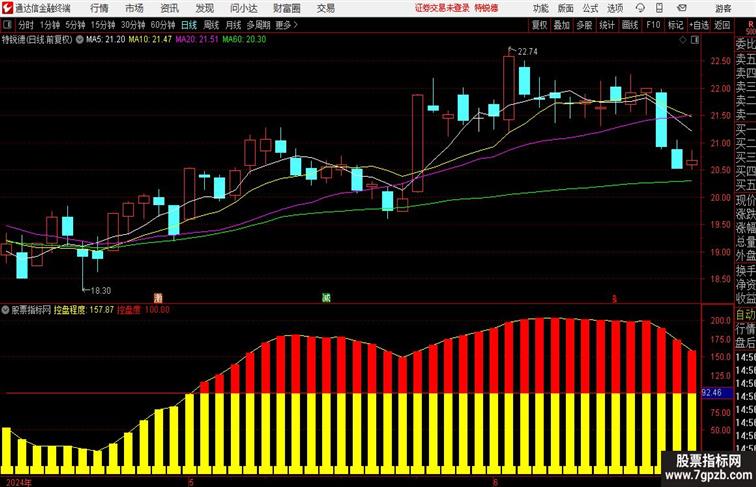Switch to 1分钟 period tab

[50, 25]
